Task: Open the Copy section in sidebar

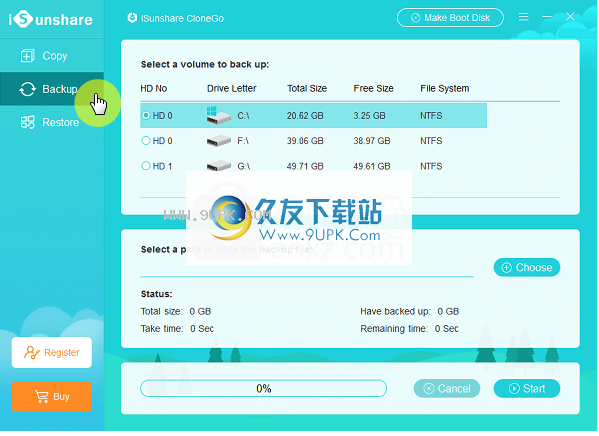Action: [x=52, y=56]
